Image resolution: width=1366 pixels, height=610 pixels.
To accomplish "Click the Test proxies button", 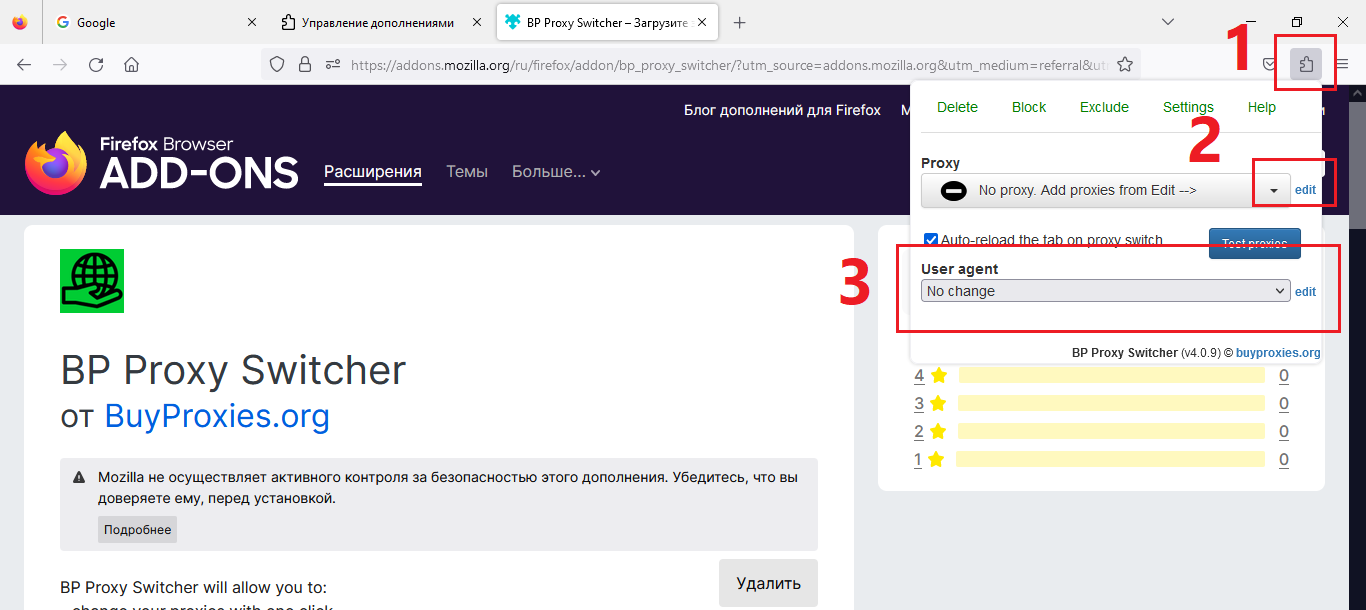I will click(1254, 243).
